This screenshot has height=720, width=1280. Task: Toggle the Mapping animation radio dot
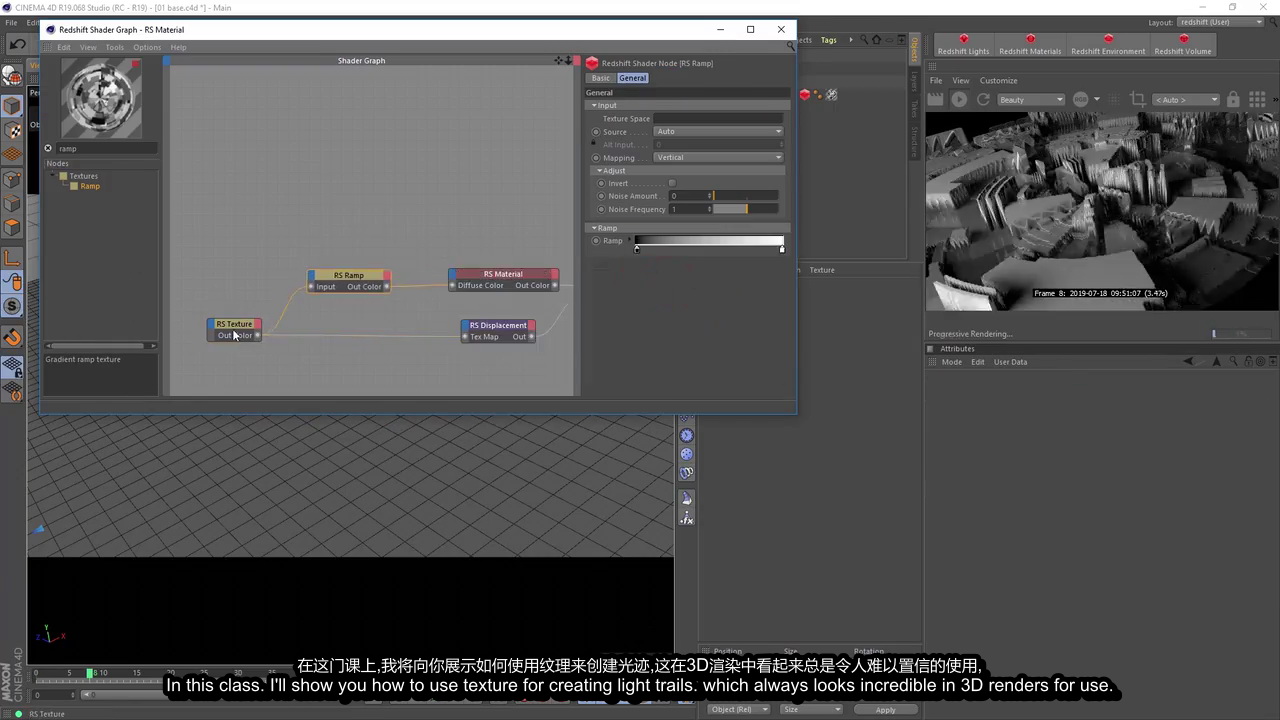pos(596,158)
